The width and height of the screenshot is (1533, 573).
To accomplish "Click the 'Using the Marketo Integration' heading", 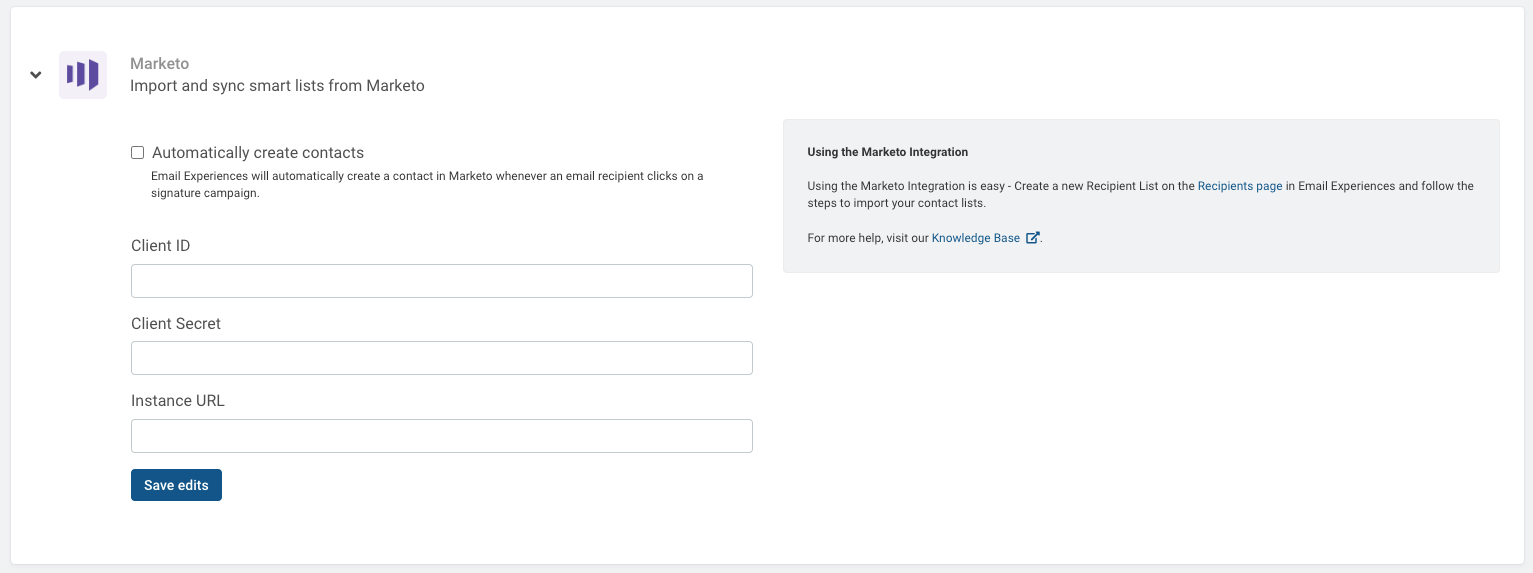I will pyautogui.click(x=888, y=152).
